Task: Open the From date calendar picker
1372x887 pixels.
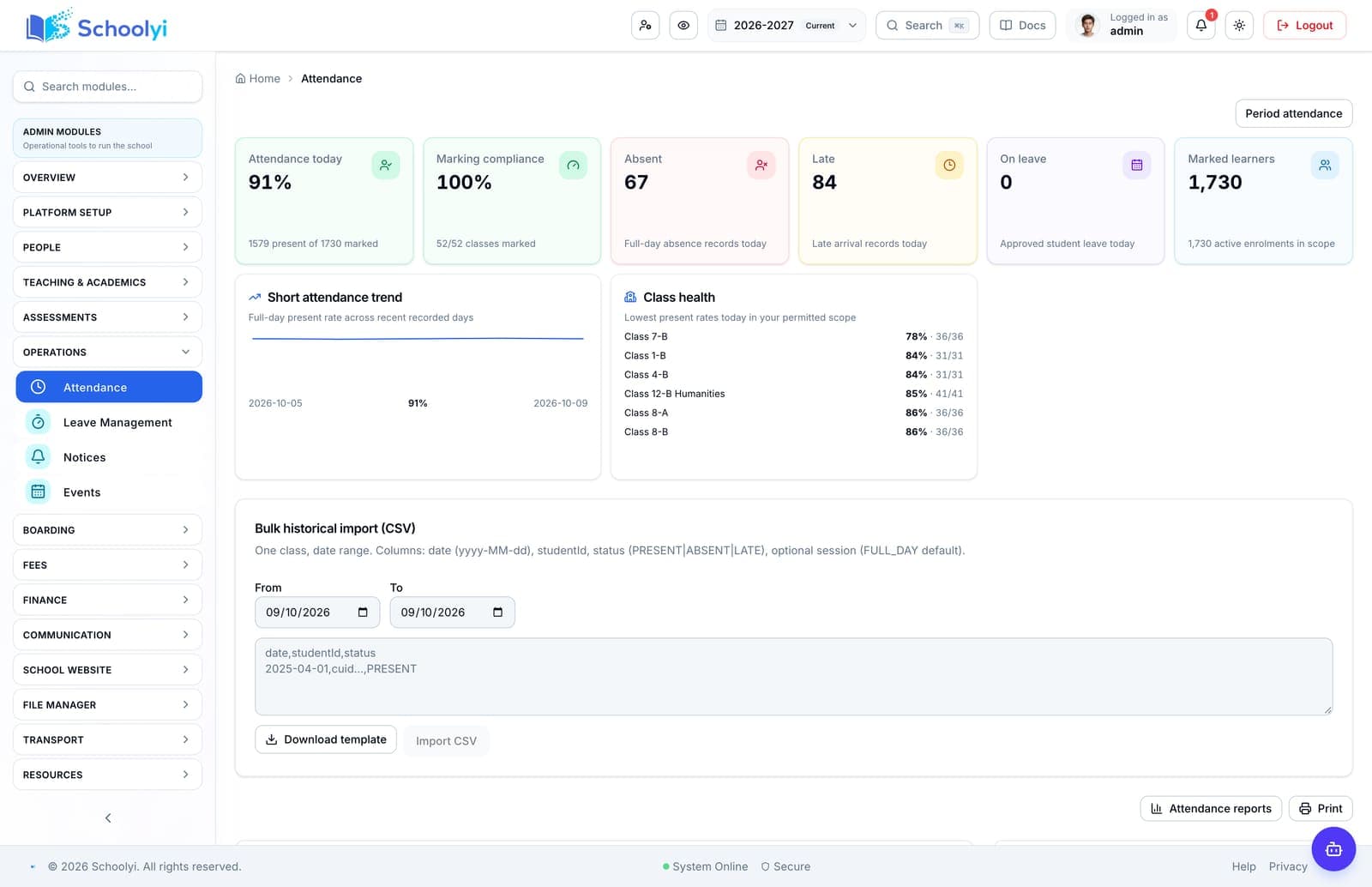Action: [363, 612]
